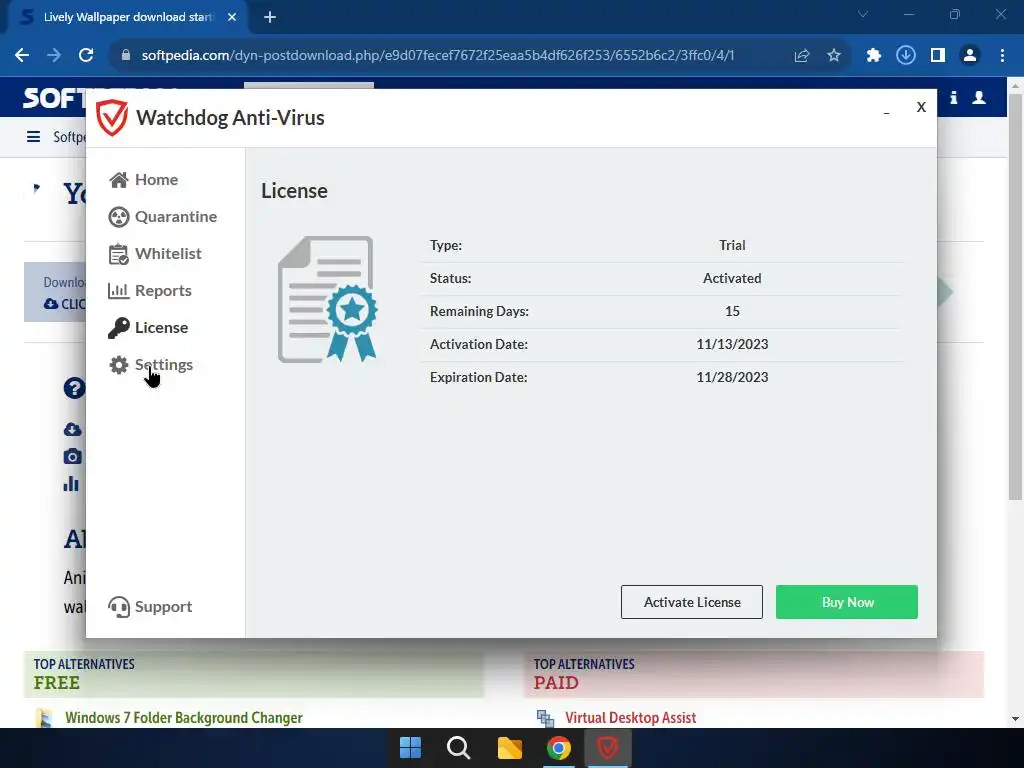Viewport: 1024px width, 768px height.
Task: Reload the Softpedia page
Action: point(86,56)
